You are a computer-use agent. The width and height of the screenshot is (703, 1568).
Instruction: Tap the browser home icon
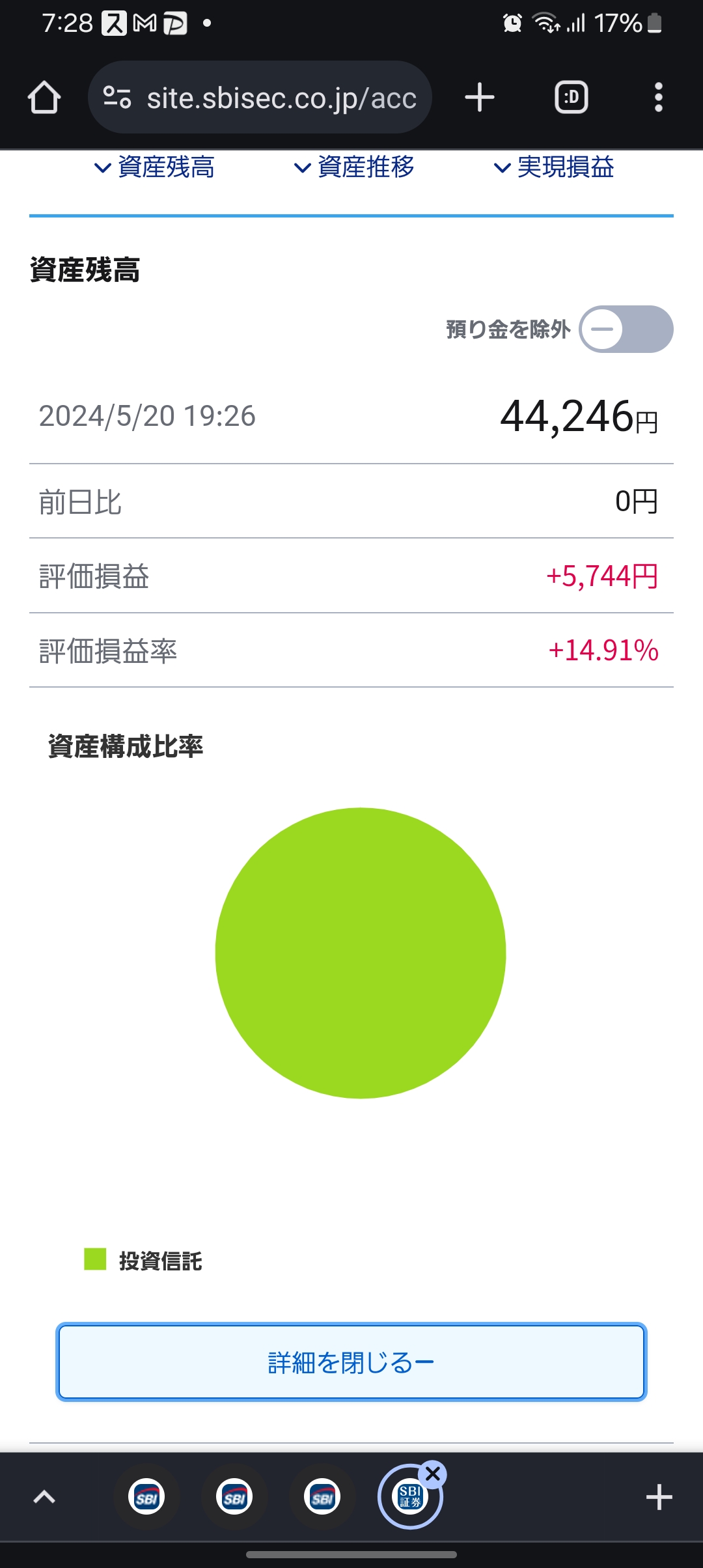pos(44,98)
